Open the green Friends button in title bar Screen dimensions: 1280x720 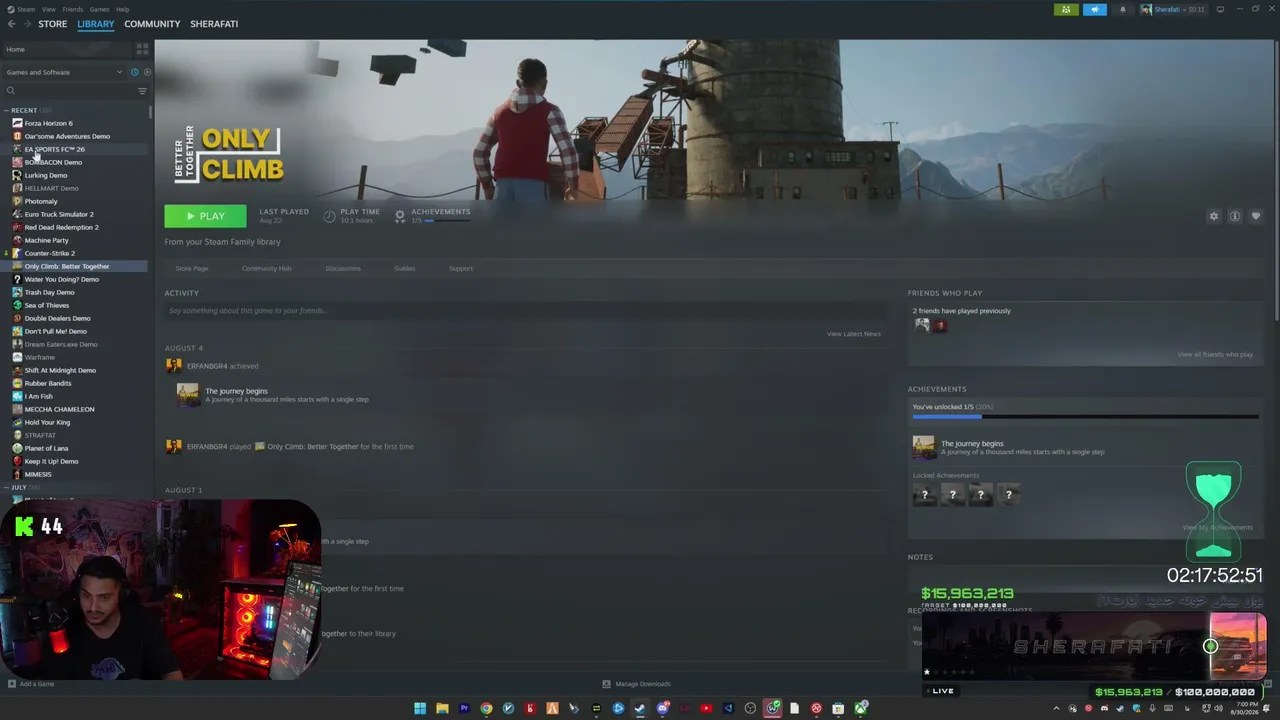click(x=1066, y=10)
